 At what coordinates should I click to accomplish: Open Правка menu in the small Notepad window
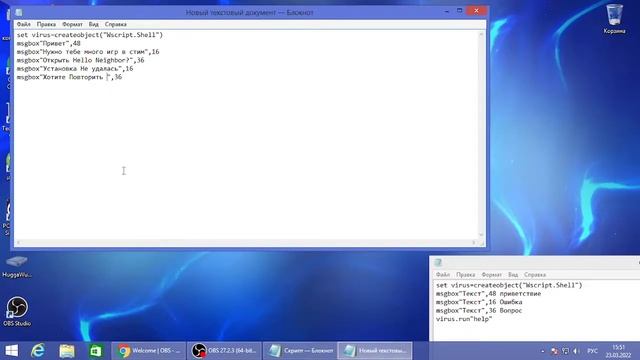465,275
